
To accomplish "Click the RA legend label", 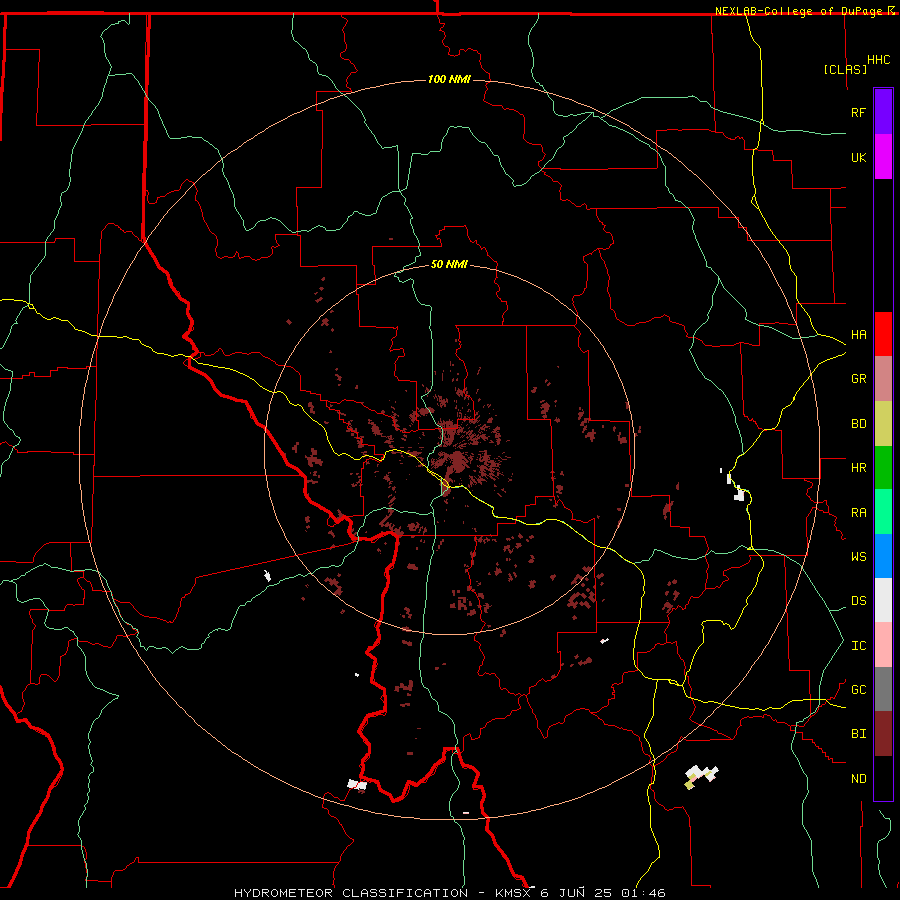I will pos(858,512).
